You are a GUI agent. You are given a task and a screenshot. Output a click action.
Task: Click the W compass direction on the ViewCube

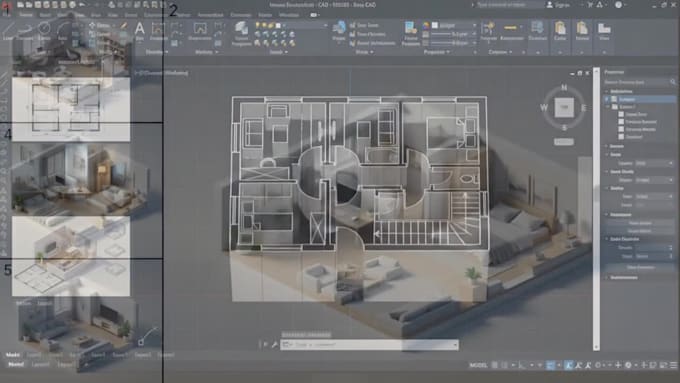(544, 108)
